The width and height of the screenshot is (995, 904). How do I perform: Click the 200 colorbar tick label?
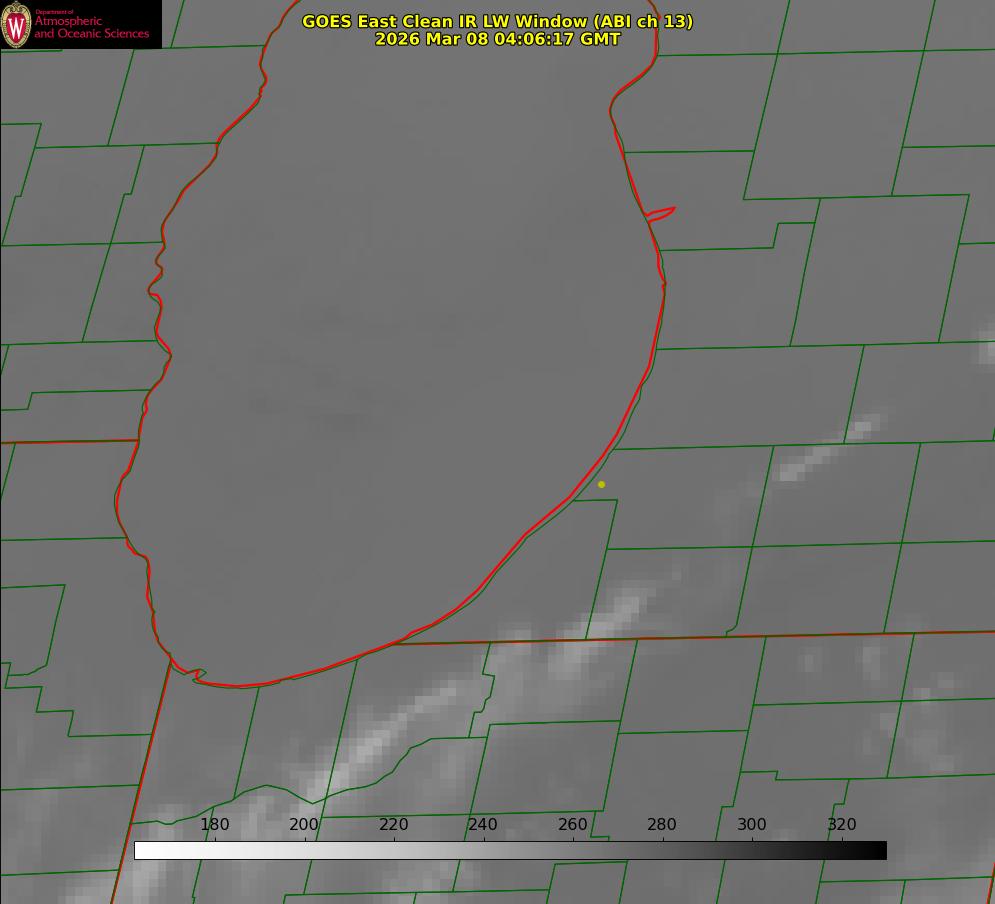pos(304,824)
